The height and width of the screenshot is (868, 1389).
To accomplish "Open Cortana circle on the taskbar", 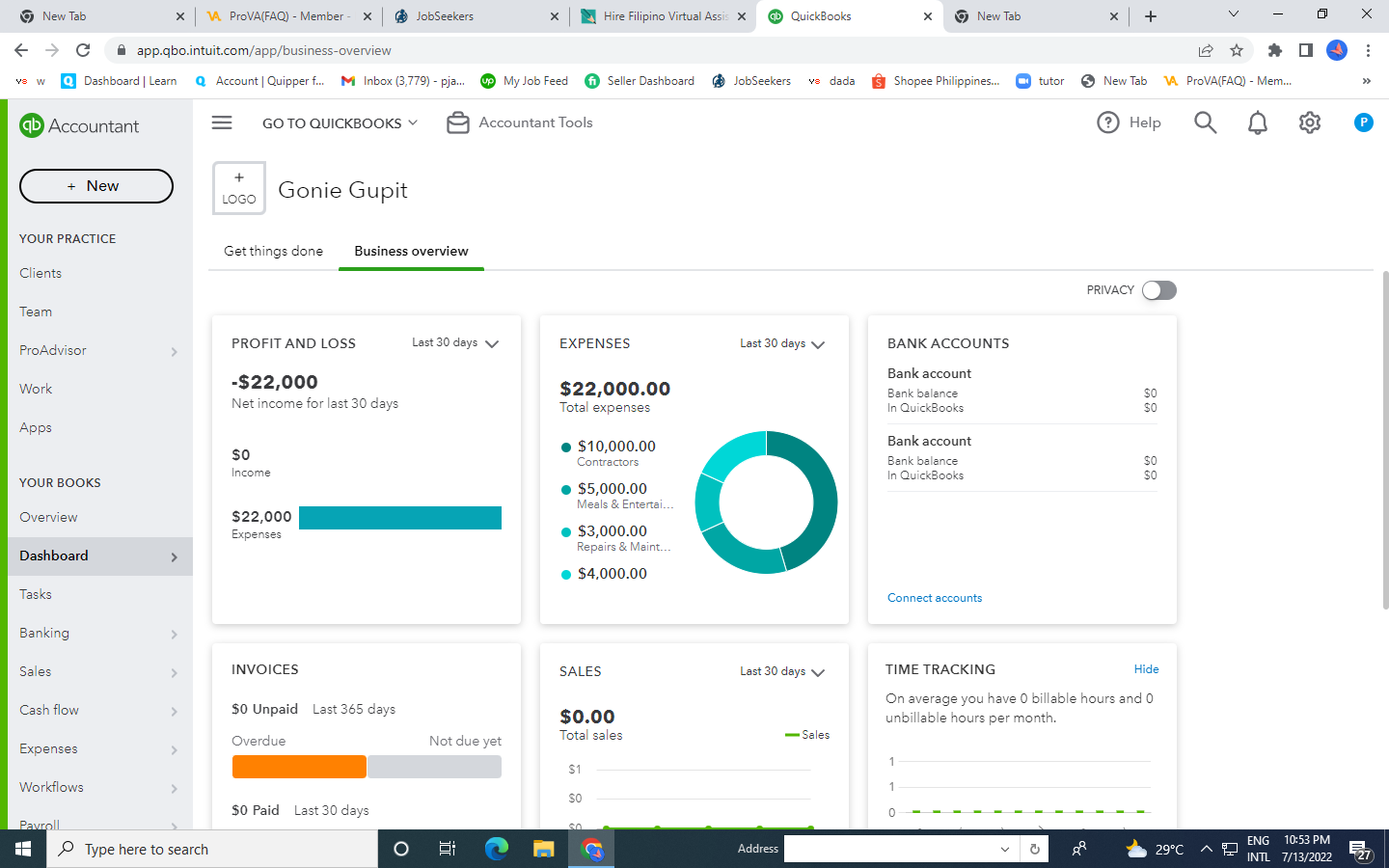I will point(401,849).
